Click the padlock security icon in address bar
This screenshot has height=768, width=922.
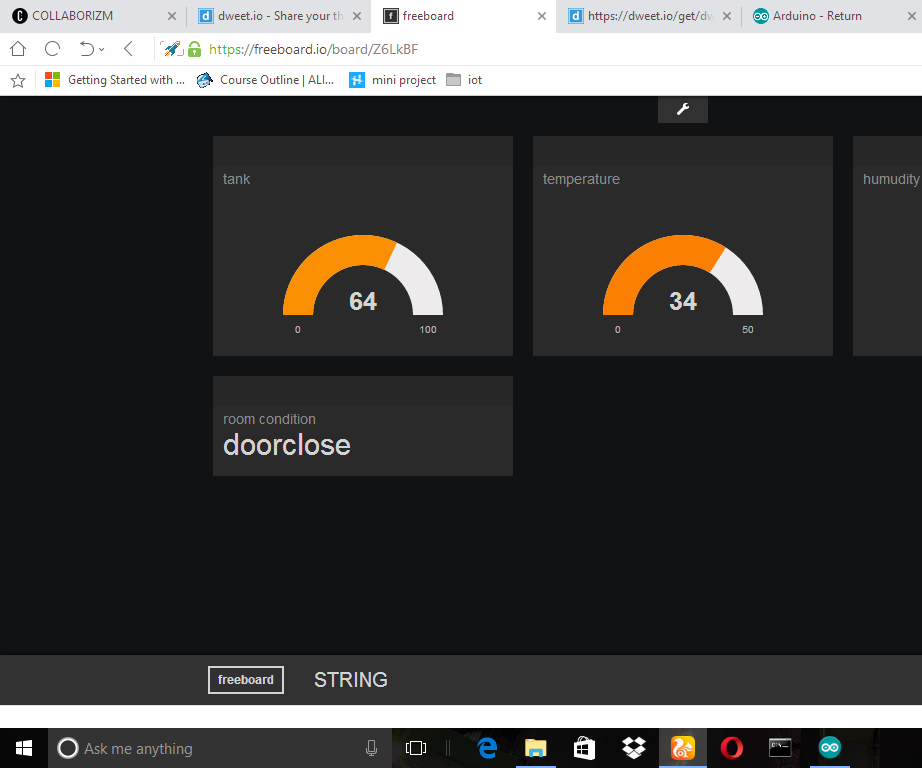tap(194, 48)
